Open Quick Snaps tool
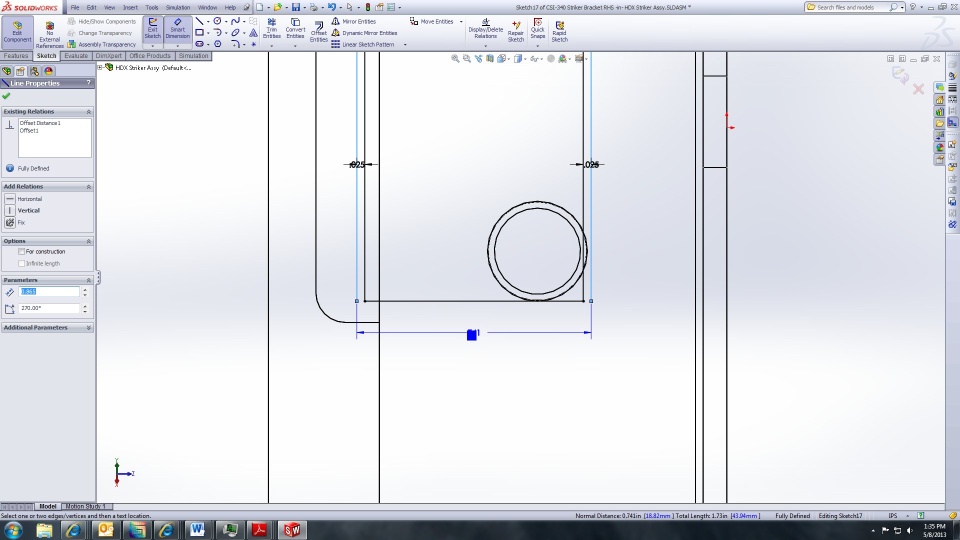The width and height of the screenshot is (960, 540). 538,29
